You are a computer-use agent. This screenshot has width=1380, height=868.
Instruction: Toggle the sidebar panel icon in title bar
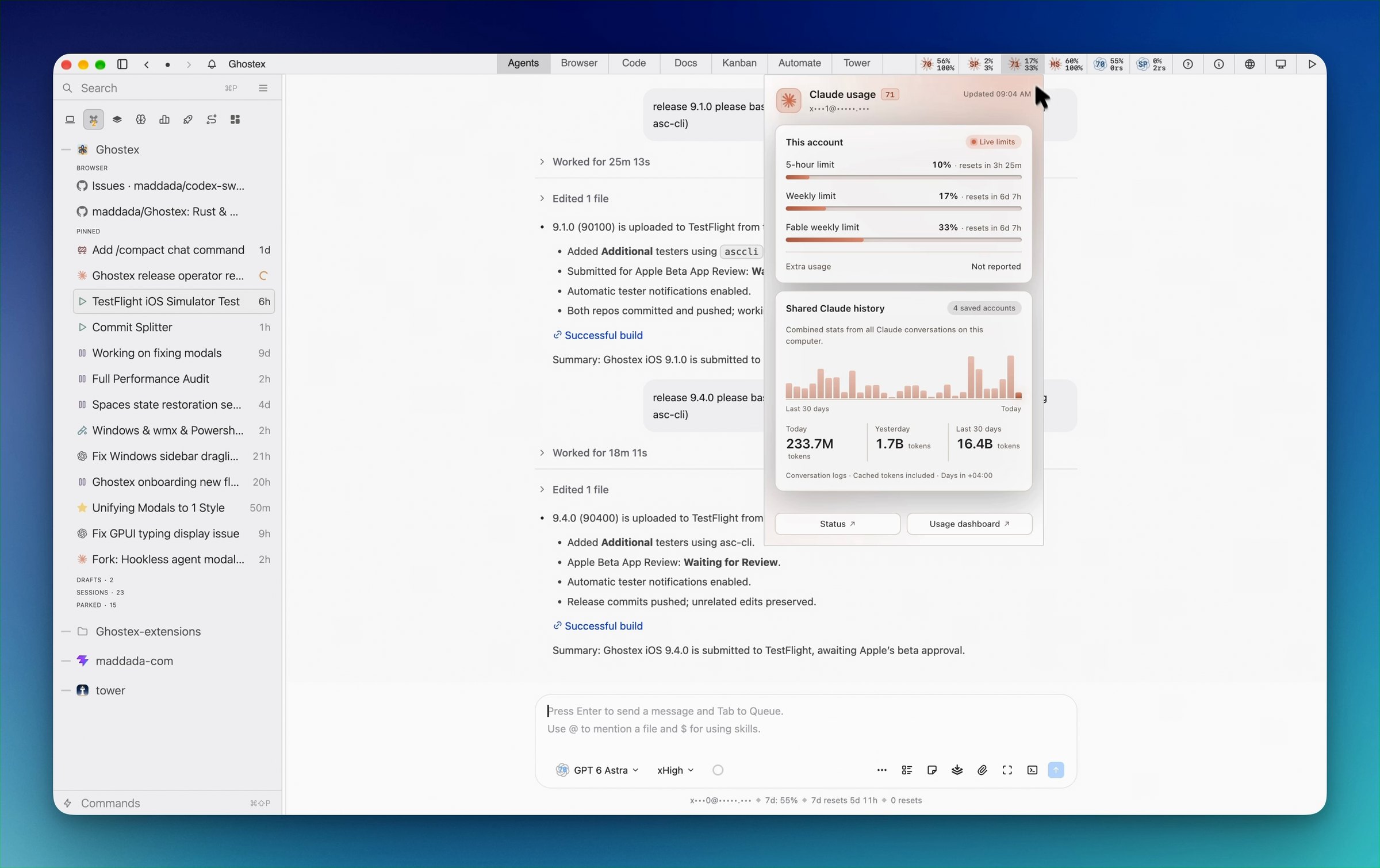click(x=122, y=64)
